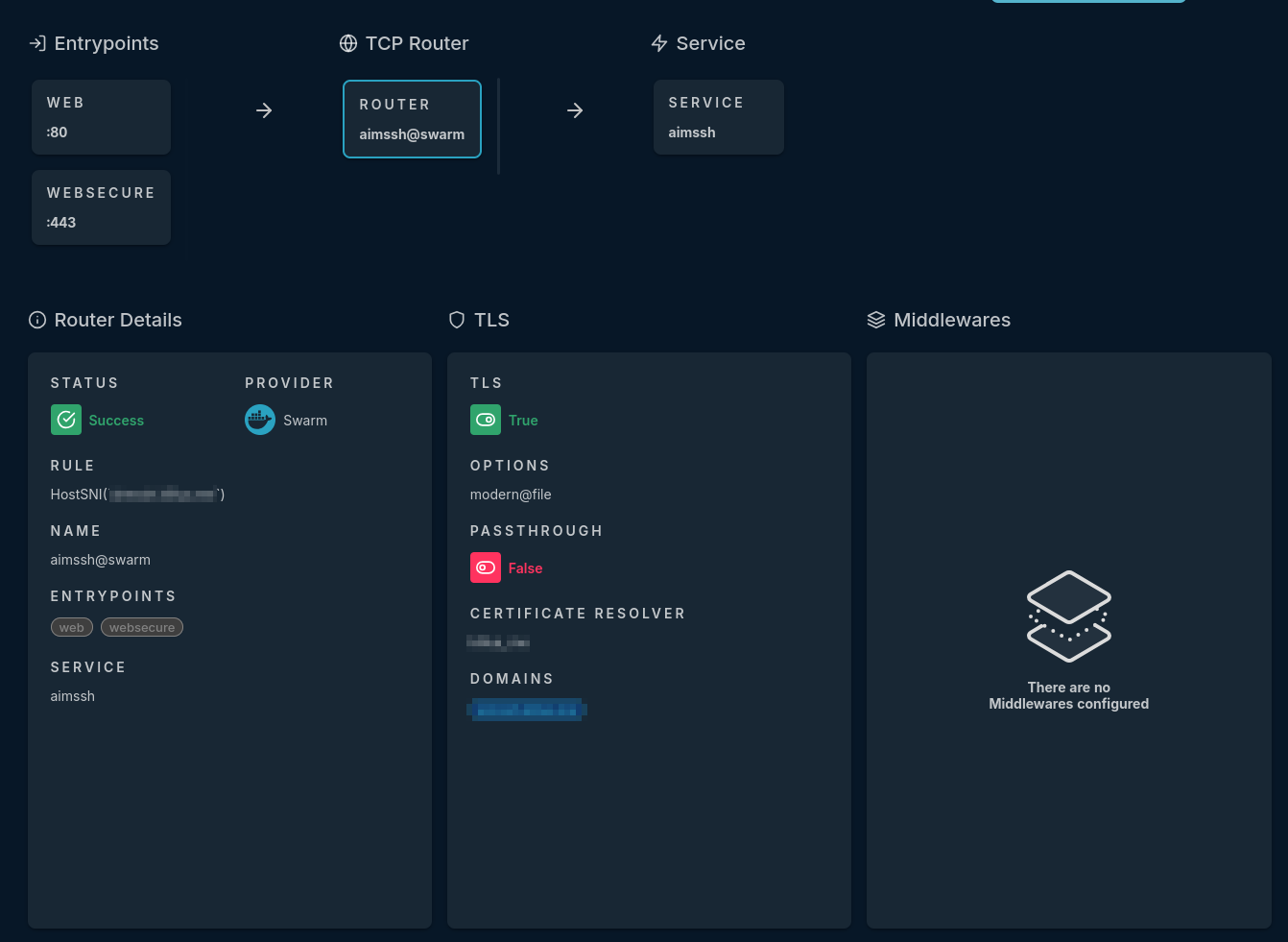This screenshot has height=942, width=1288.
Task: Open the aimssh service card
Action: point(718,117)
